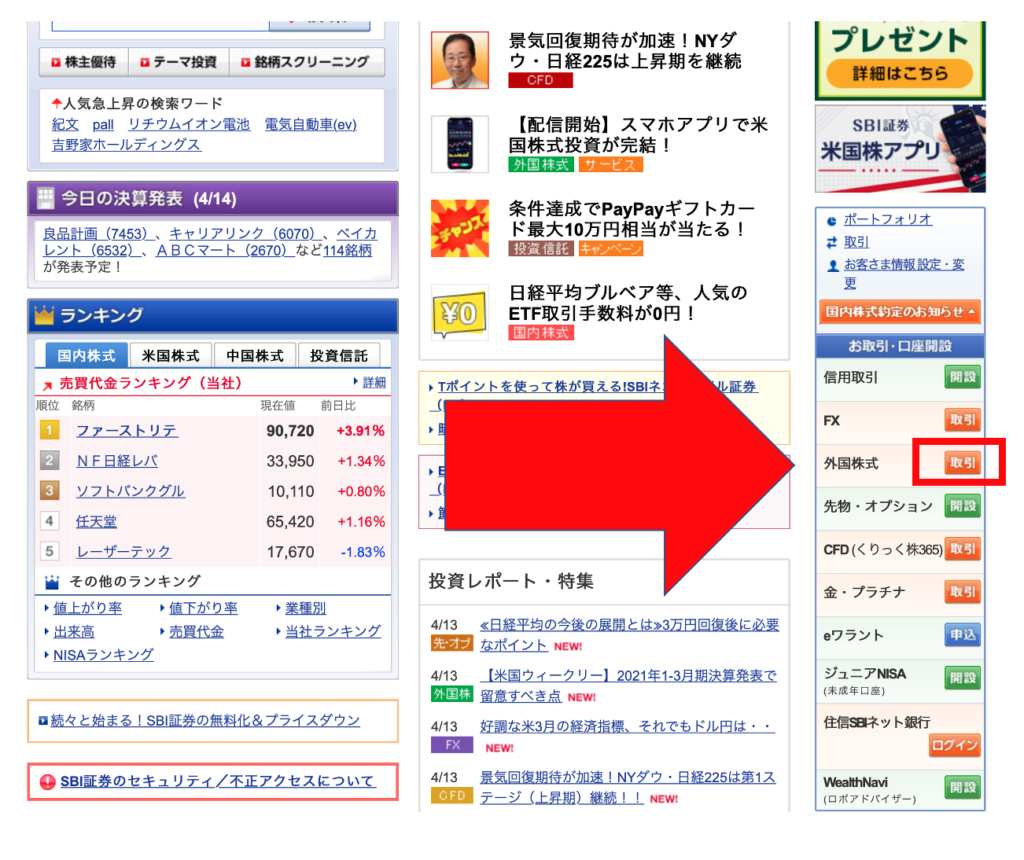Open the 値上がり率 ranking link

tap(88, 608)
